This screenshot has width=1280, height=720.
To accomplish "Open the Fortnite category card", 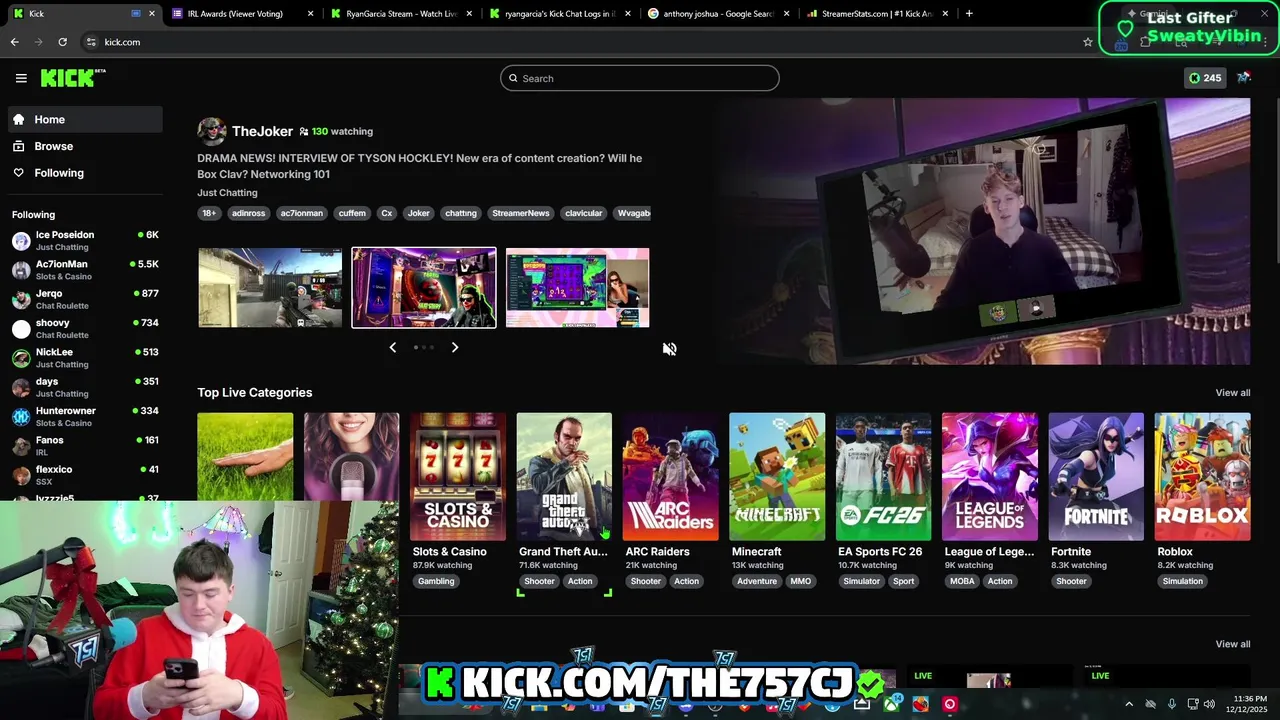I will click(x=1096, y=477).
